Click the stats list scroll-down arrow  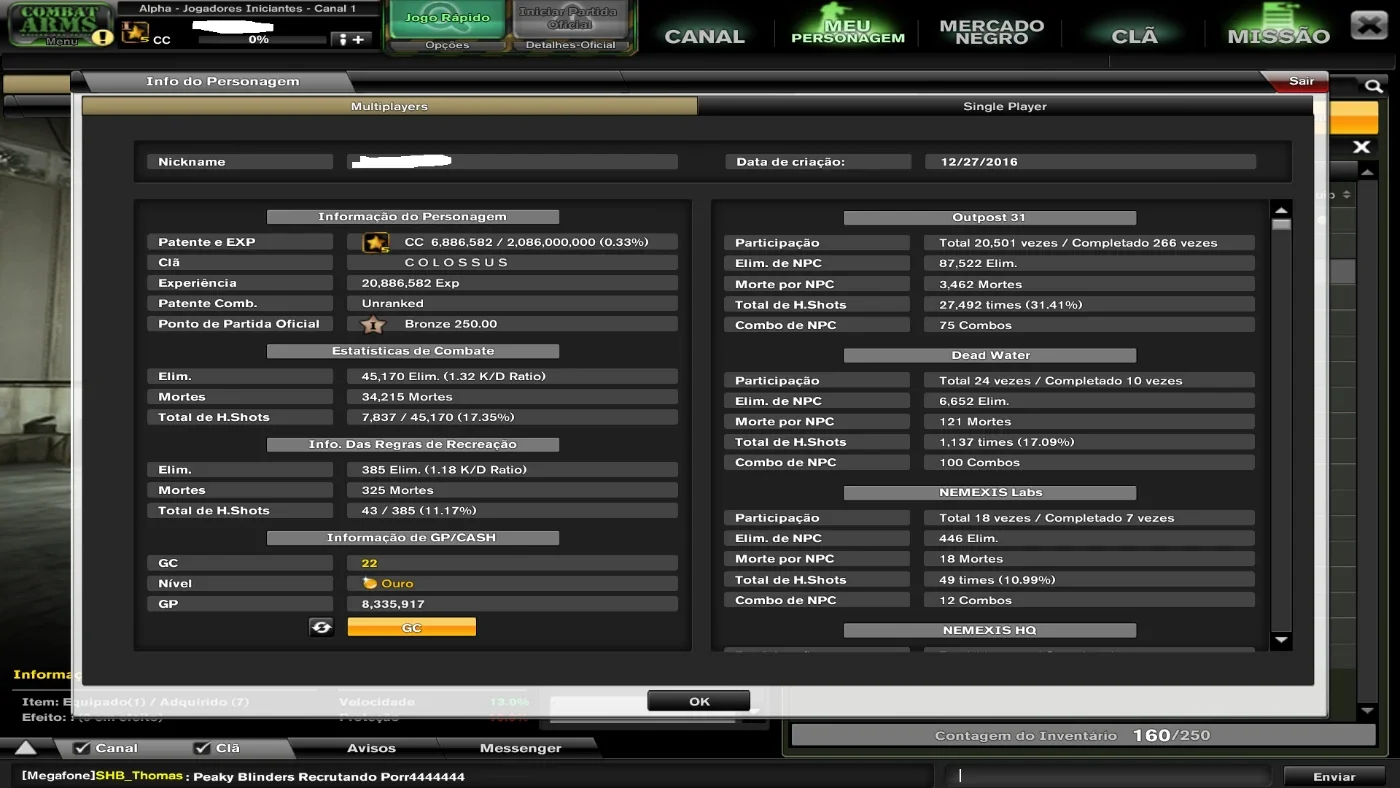click(x=1281, y=640)
